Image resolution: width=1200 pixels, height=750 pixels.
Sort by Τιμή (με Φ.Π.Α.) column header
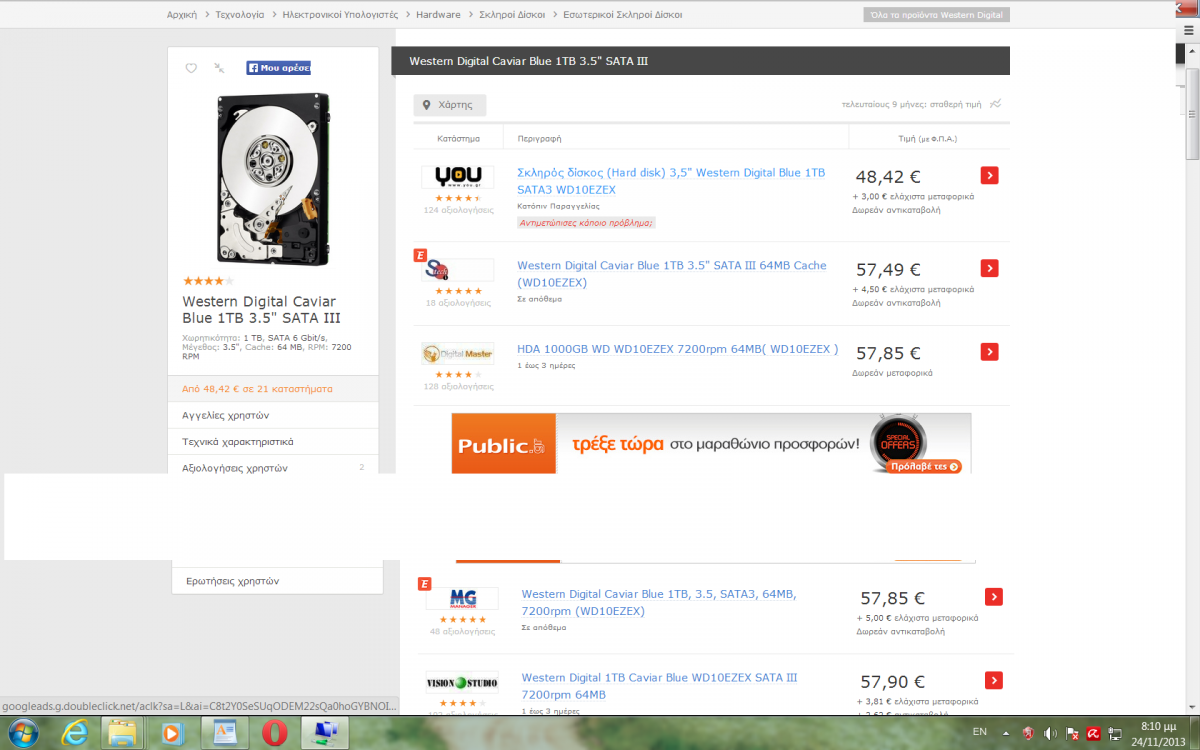(x=927, y=138)
